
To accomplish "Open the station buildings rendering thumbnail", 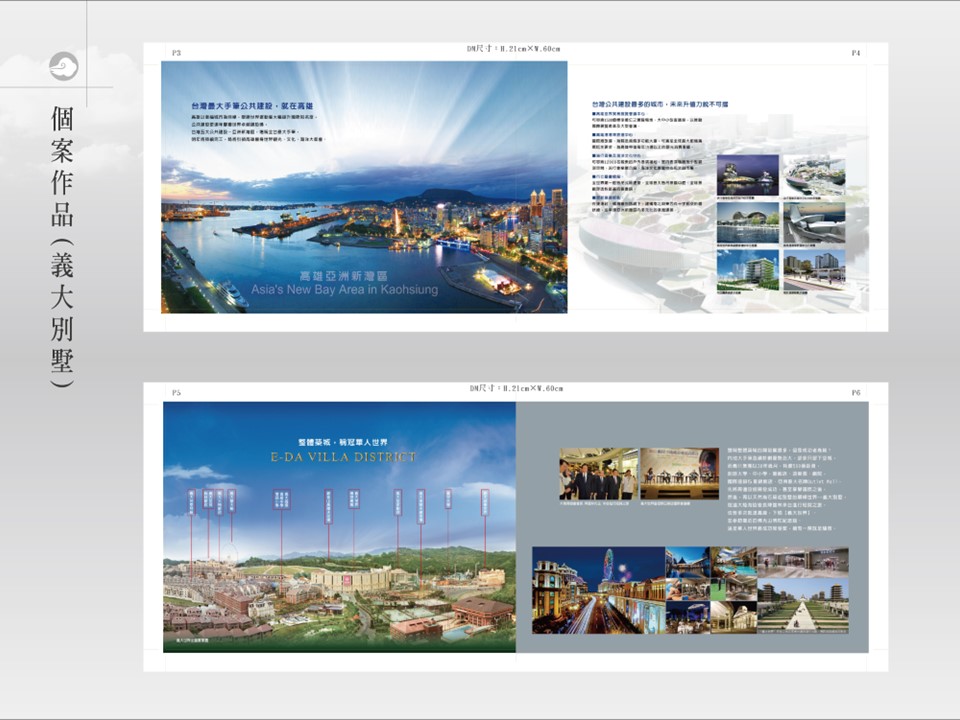I will pos(814,270).
